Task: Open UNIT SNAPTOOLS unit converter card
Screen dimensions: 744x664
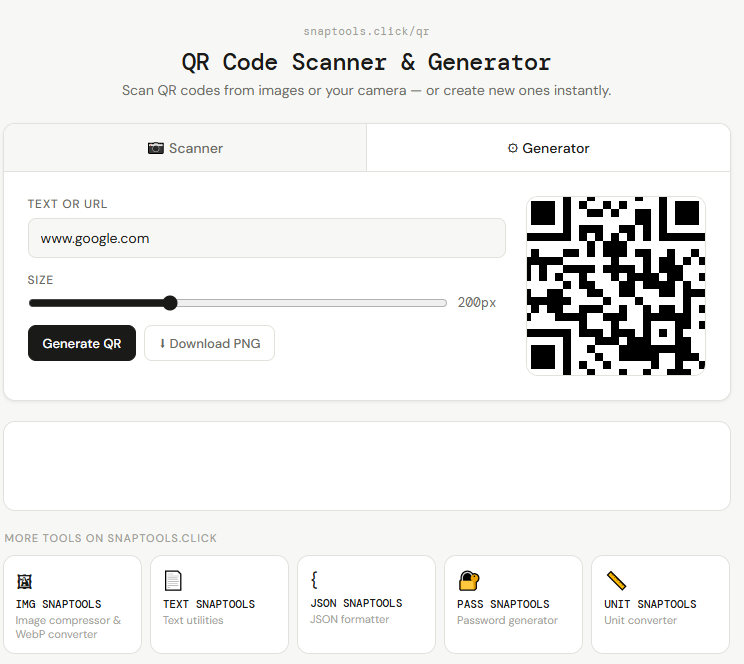Action: coord(660,604)
